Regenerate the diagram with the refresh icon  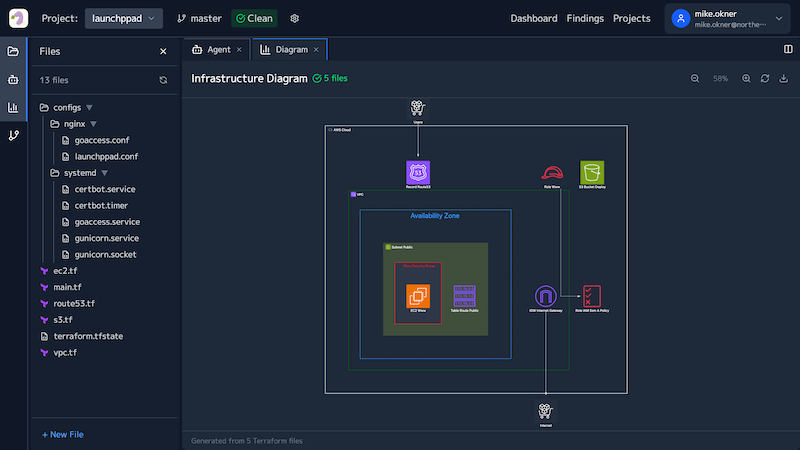coord(764,78)
